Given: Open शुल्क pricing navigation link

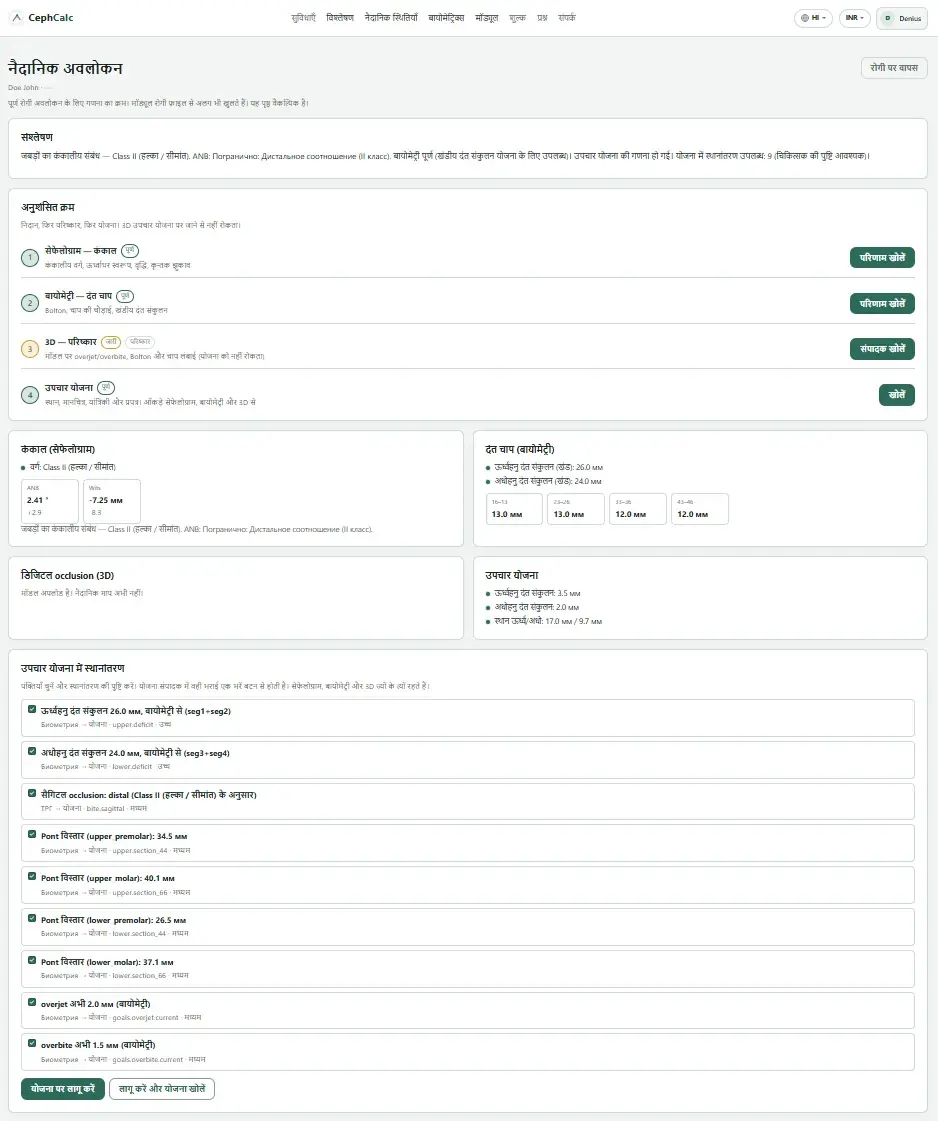Looking at the screenshot, I should coord(518,18).
